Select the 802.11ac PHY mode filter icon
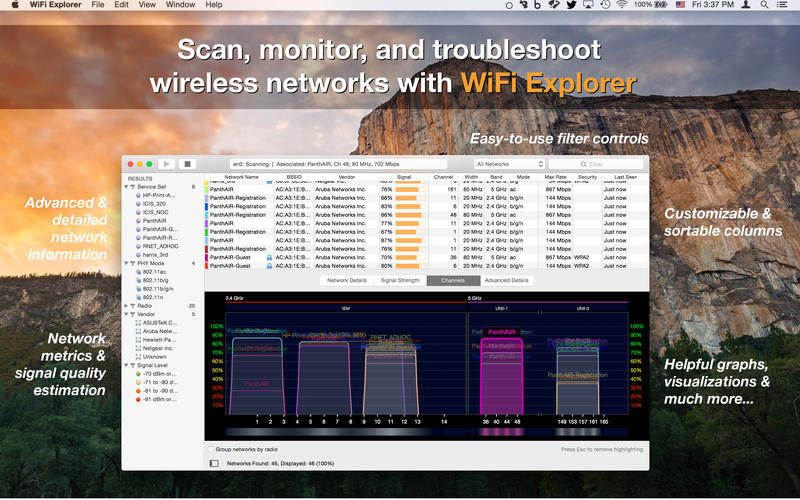This screenshot has height=500, width=800. point(138,272)
